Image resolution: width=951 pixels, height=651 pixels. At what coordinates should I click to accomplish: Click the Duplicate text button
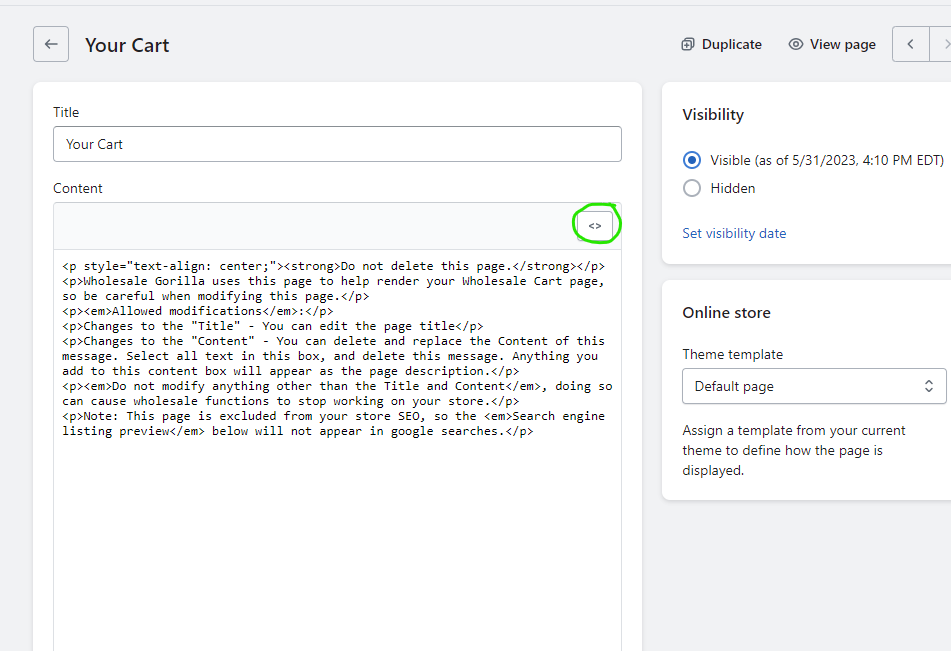(x=731, y=44)
